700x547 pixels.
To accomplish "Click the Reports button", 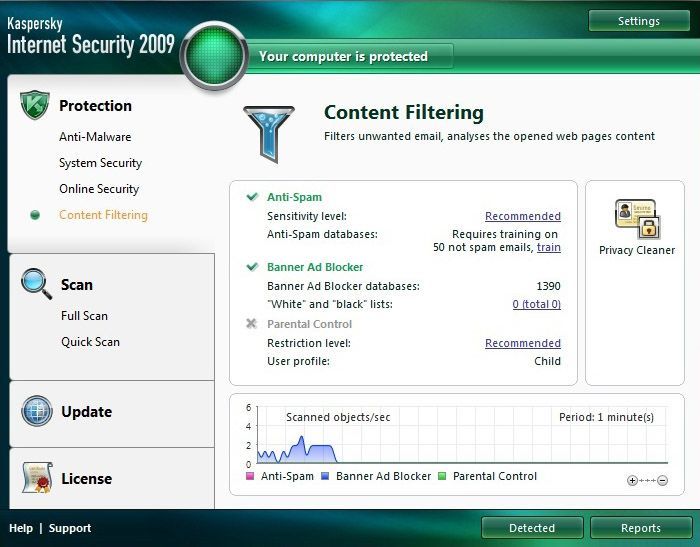I will 641,528.
